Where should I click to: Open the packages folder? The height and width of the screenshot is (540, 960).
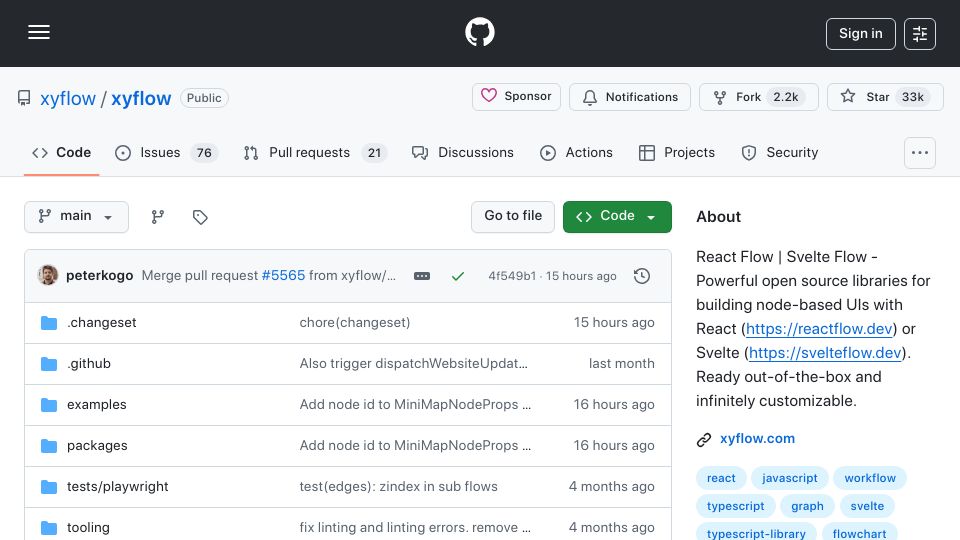pos(97,446)
